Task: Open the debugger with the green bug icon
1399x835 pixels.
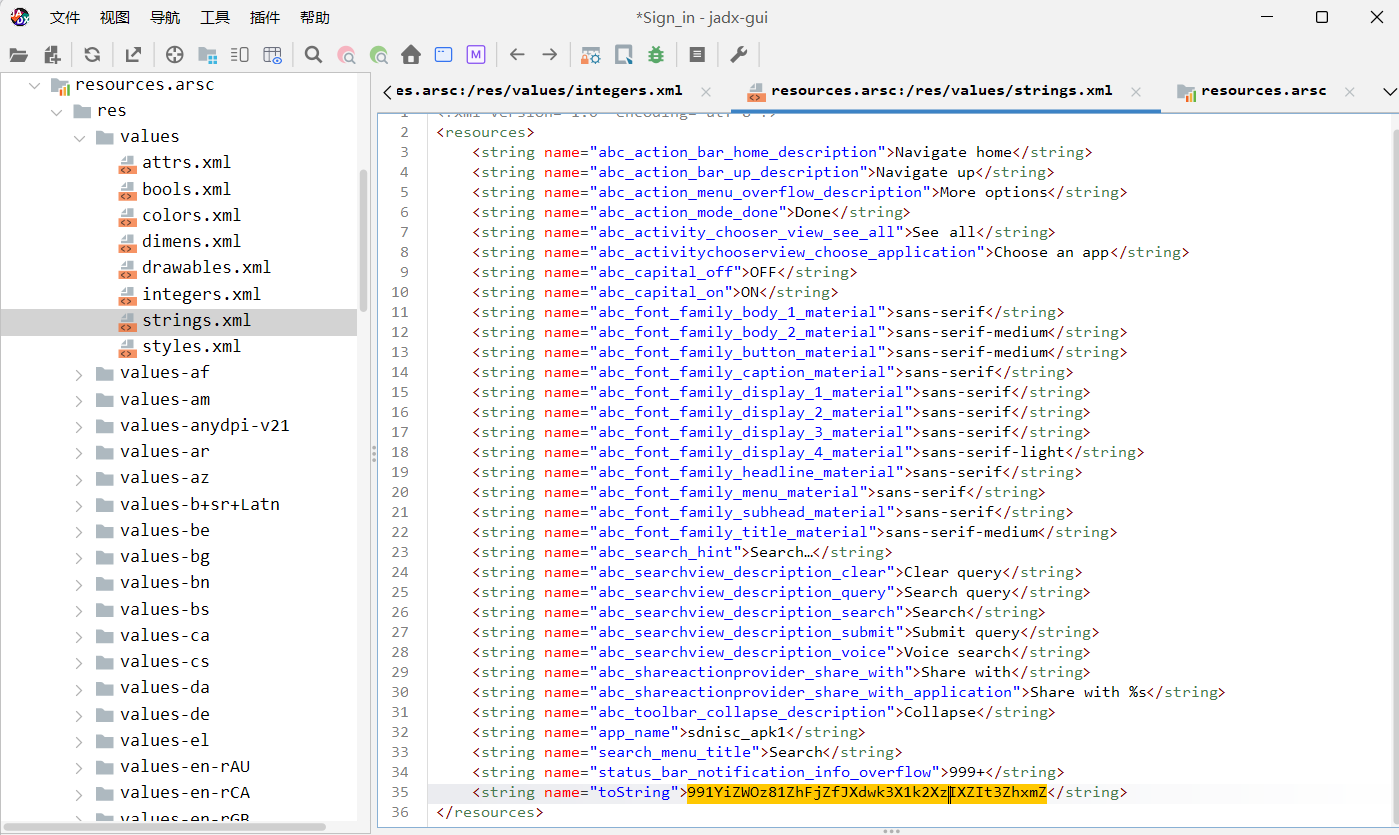Action: [x=656, y=55]
